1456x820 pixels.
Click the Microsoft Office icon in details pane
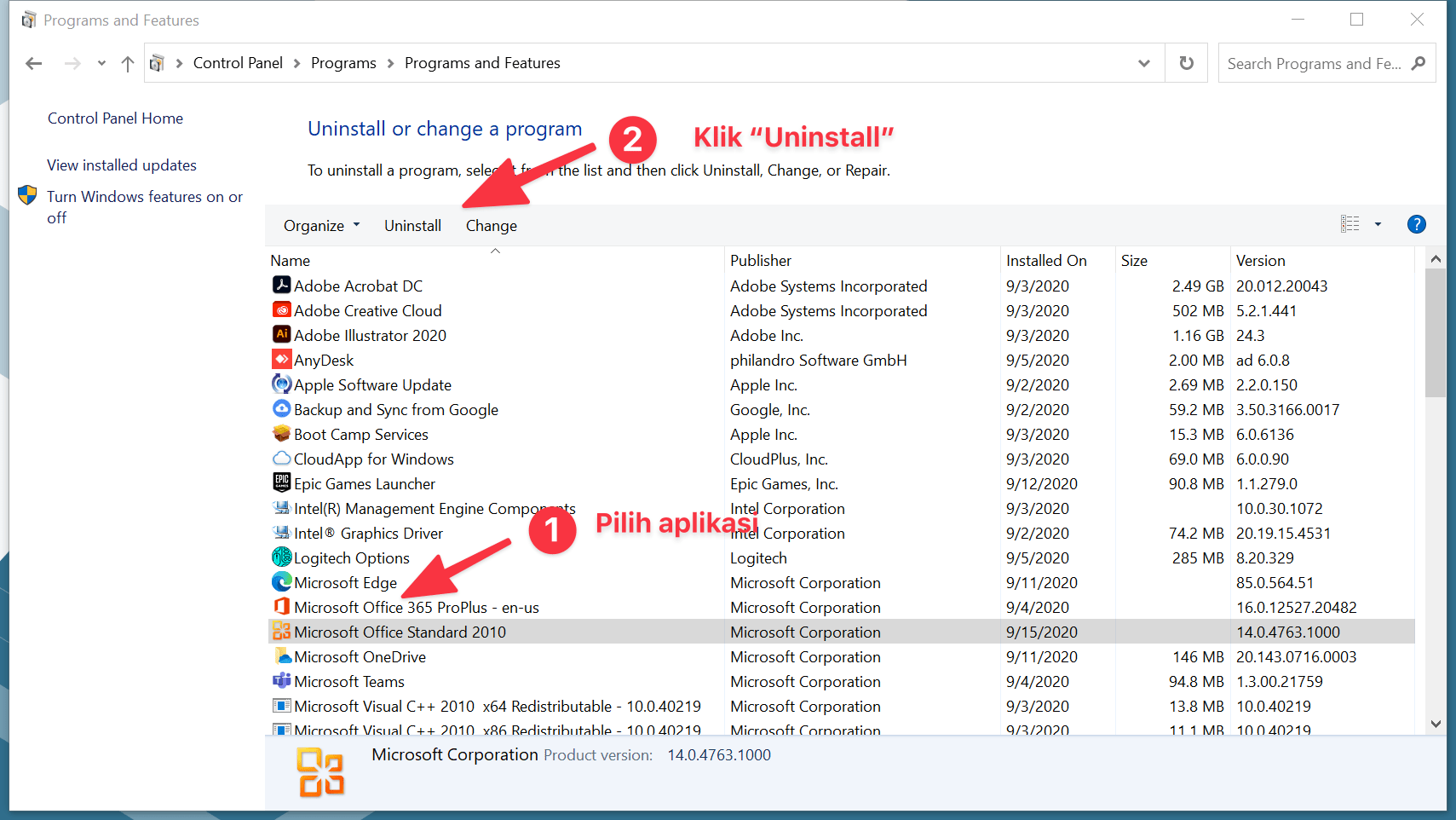320,772
